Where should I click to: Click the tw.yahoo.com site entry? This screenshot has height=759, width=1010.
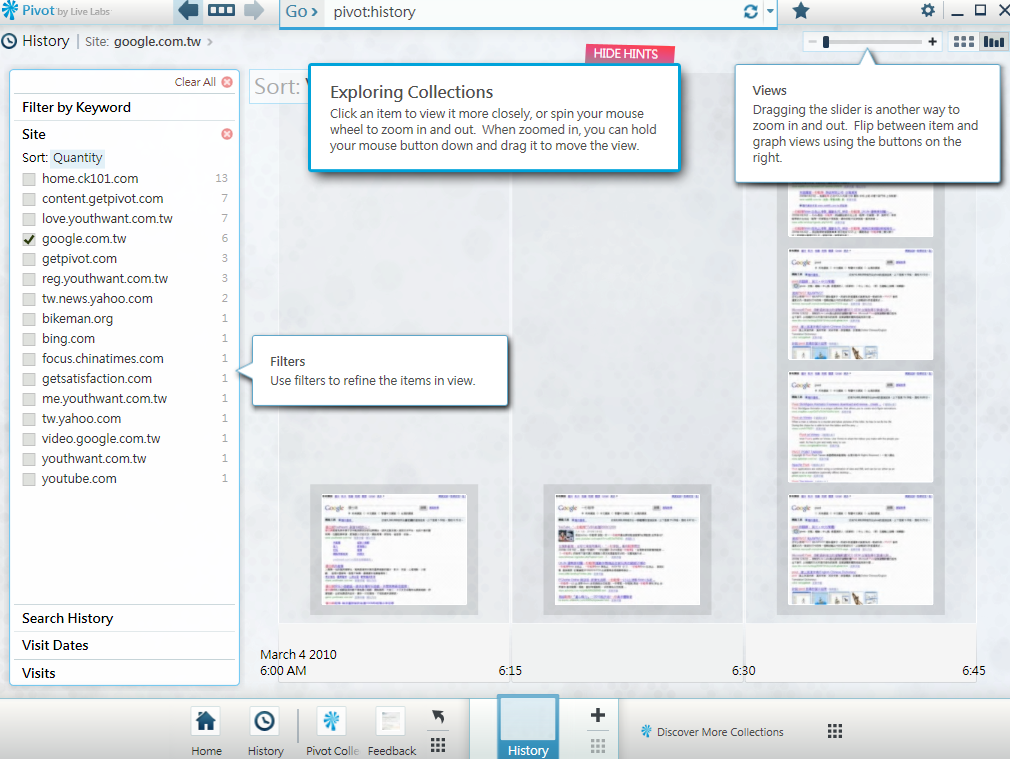coord(81,419)
